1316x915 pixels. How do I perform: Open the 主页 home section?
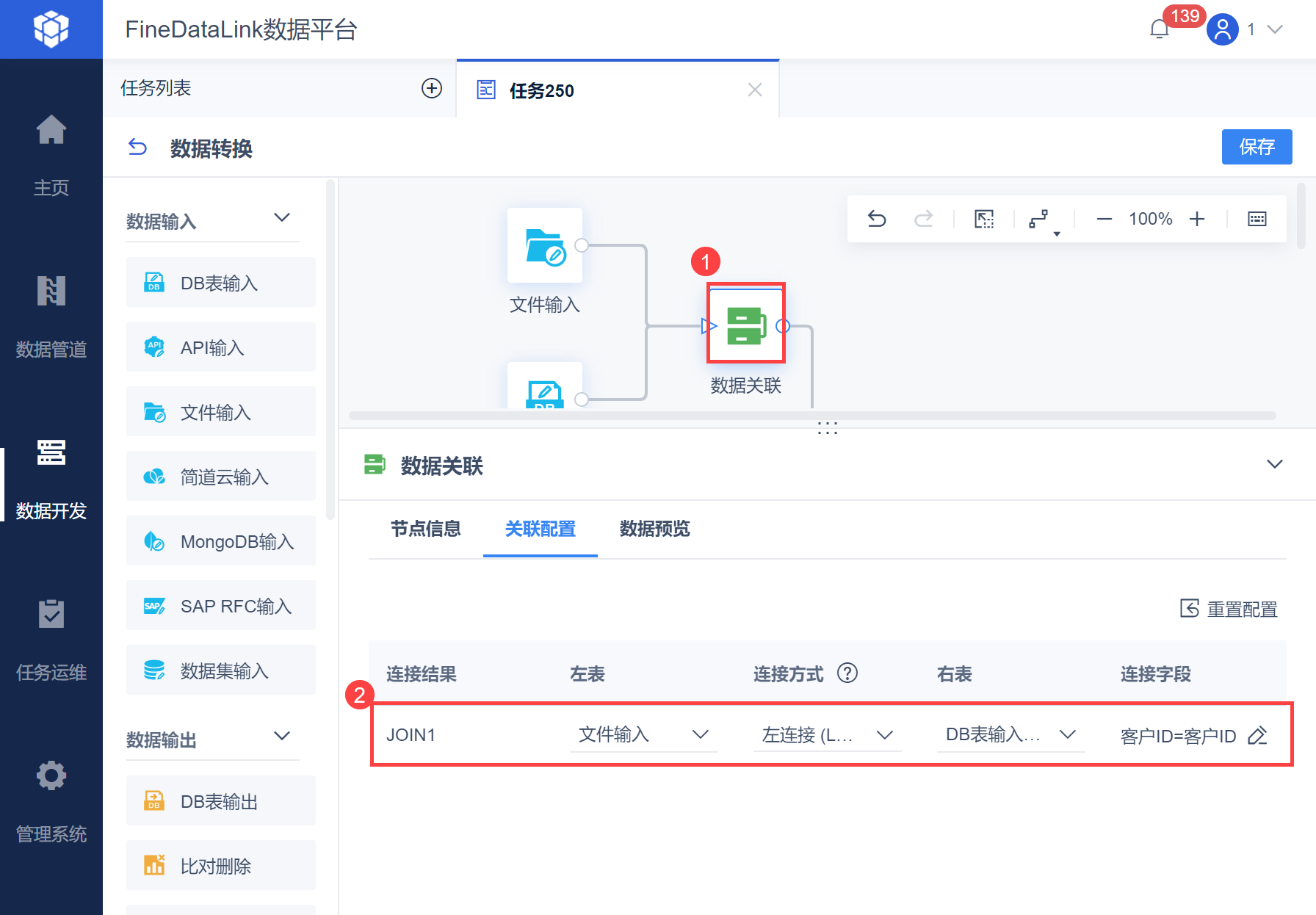click(51, 155)
